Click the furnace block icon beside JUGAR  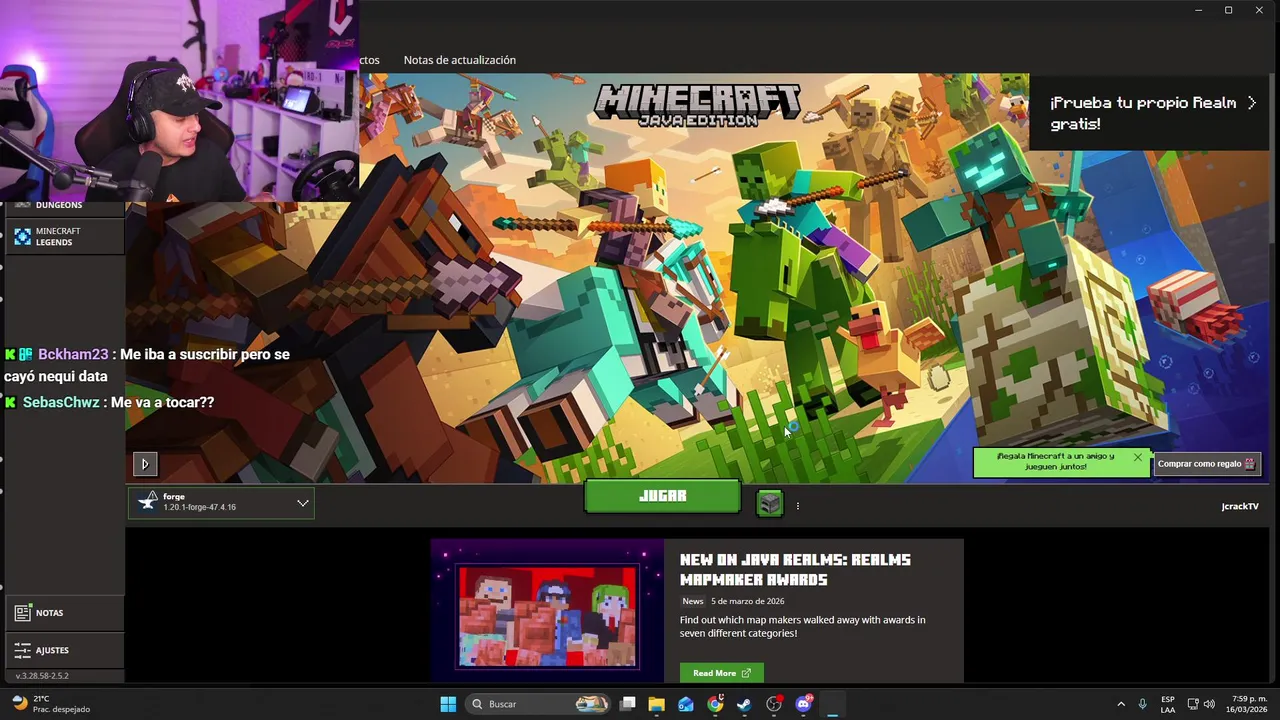tap(769, 503)
